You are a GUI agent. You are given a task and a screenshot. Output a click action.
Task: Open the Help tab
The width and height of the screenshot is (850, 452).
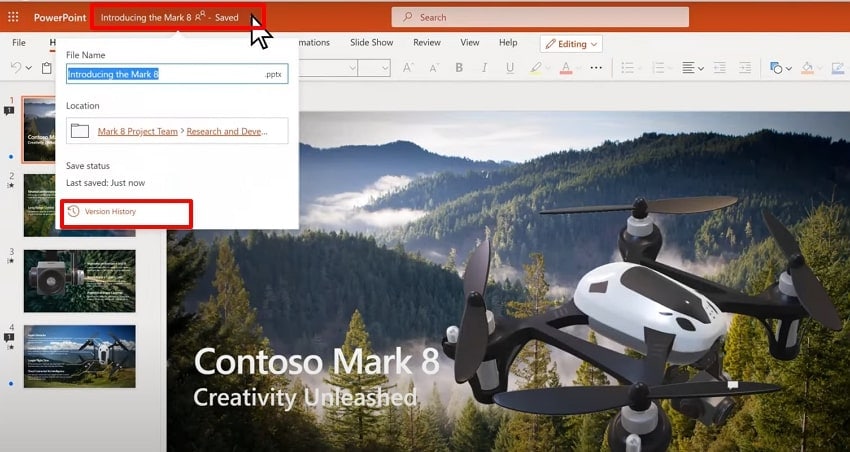(508, 42)
